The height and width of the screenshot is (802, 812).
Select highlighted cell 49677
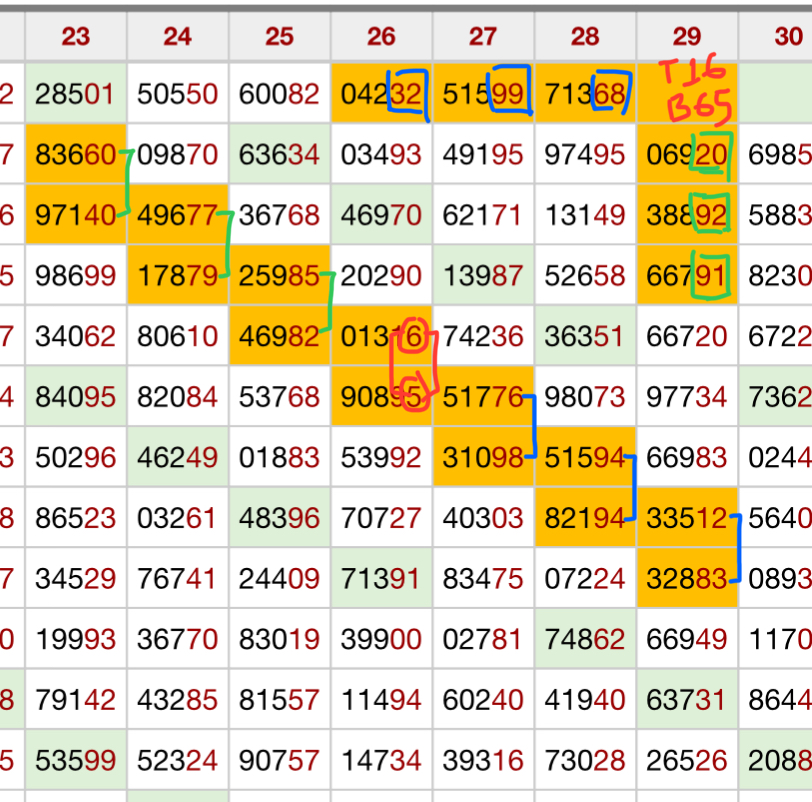coord(178,214)
